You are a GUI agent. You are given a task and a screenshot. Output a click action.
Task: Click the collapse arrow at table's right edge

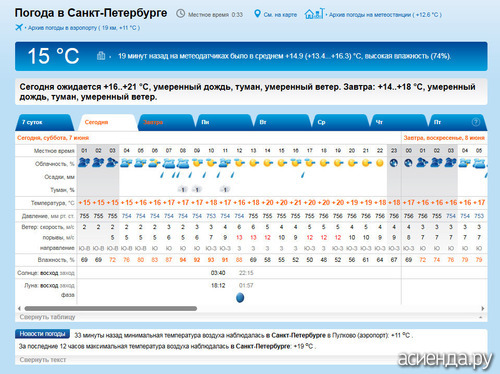pyautogui.click(x=481, y=317)
